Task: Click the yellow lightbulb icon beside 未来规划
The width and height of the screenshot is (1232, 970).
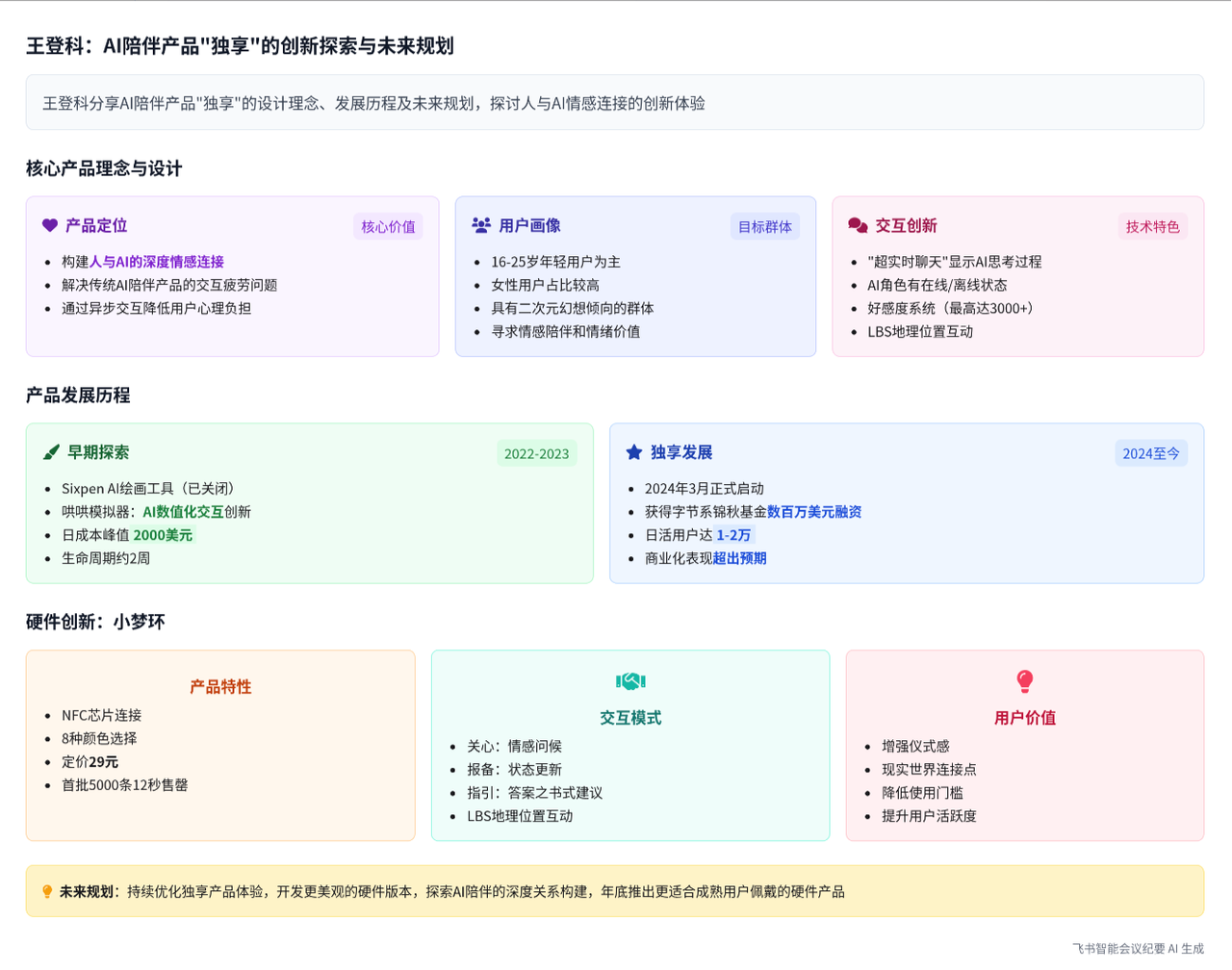Action: pyautogui.click(x=47, y=892)
